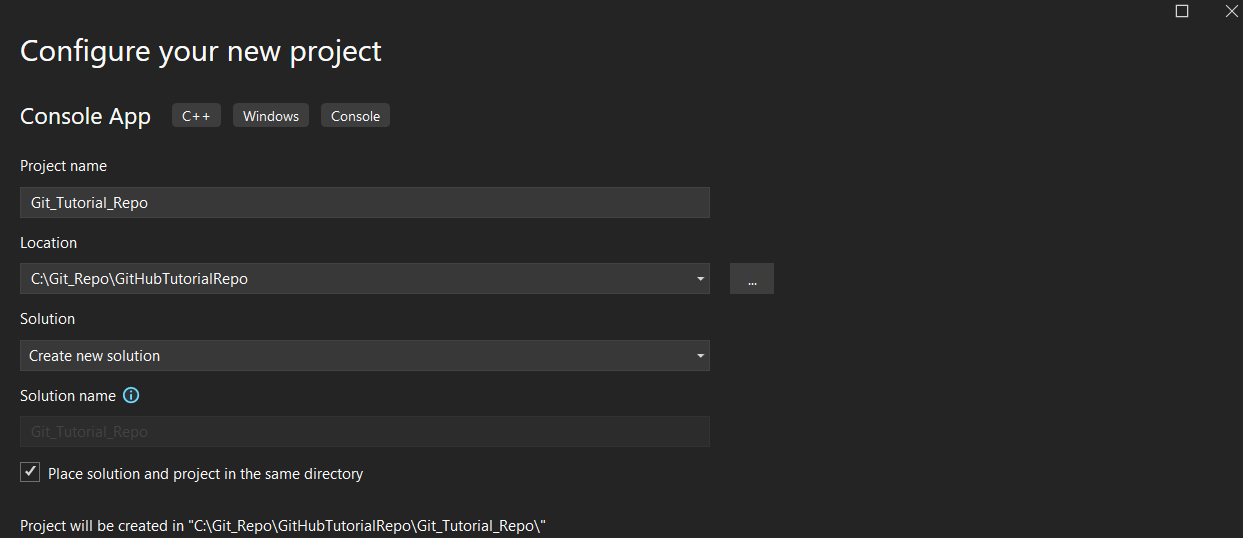Click the Console project type tag
The width and height of the screenshot is (1243, 538).
click(x=355, y=116)
